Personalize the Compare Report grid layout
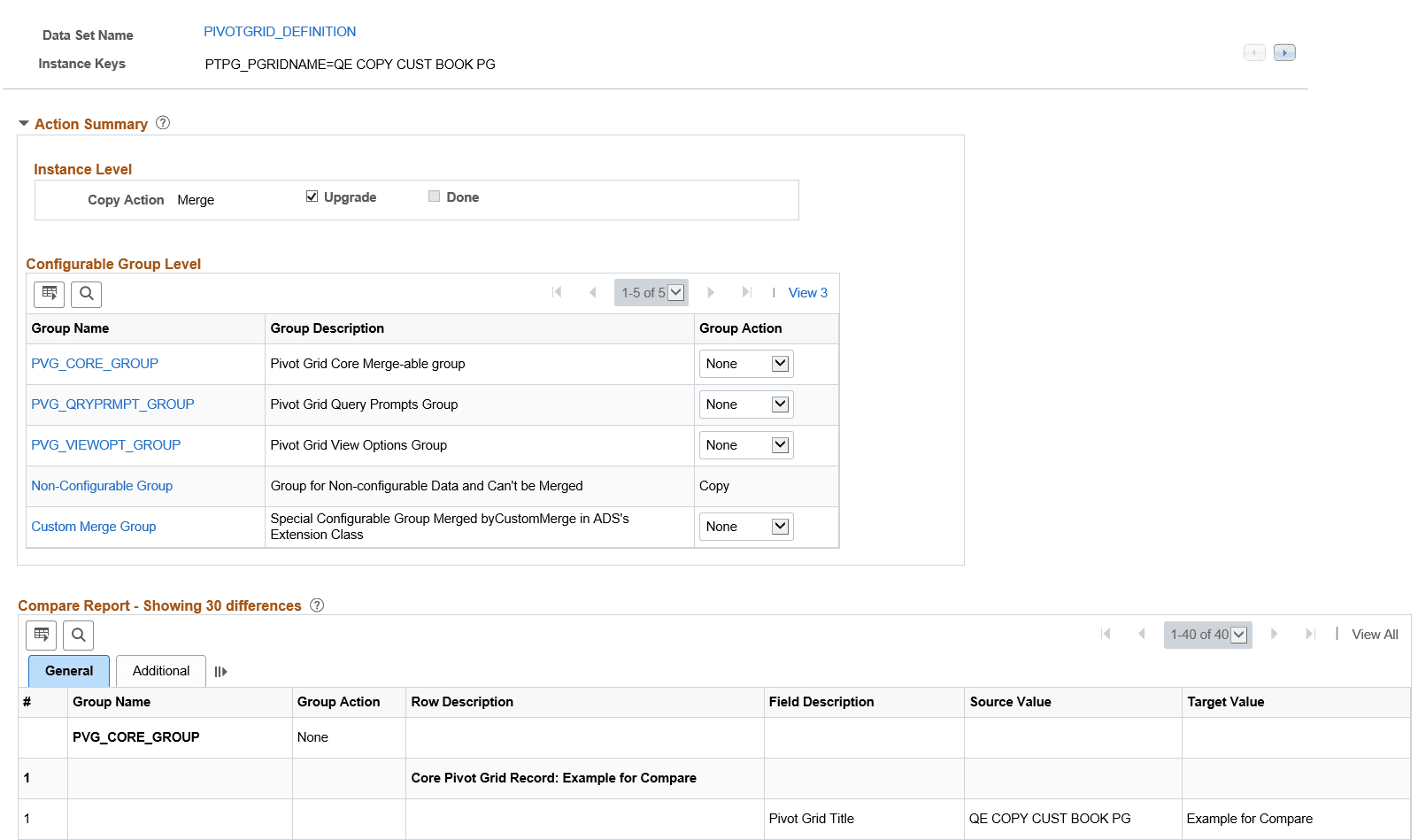The width and height of the screenshot is (1426, 840). 41,635
